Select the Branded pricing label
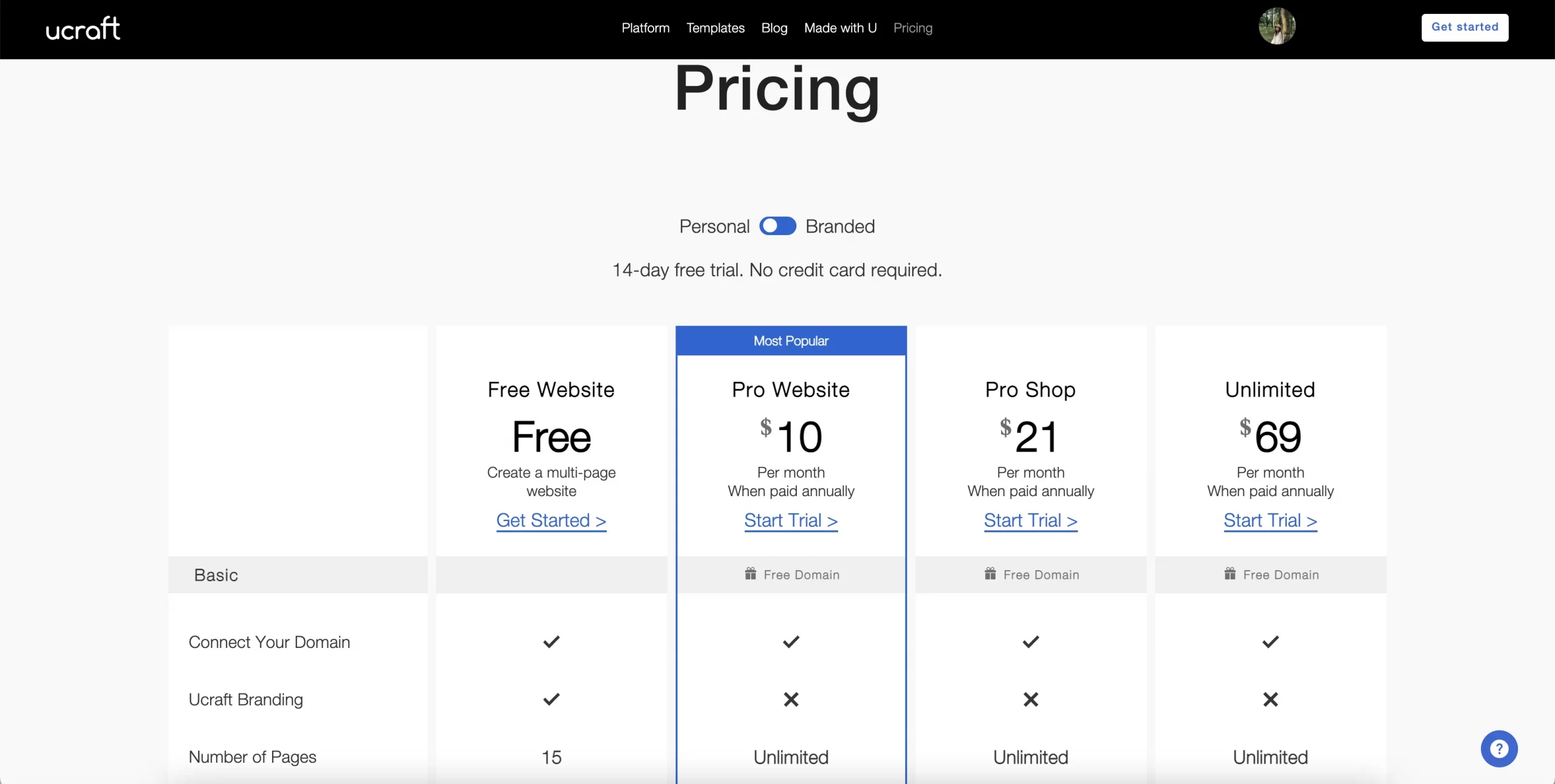The height and width of the screenshot is (784, 1555). tap(840, 227)
